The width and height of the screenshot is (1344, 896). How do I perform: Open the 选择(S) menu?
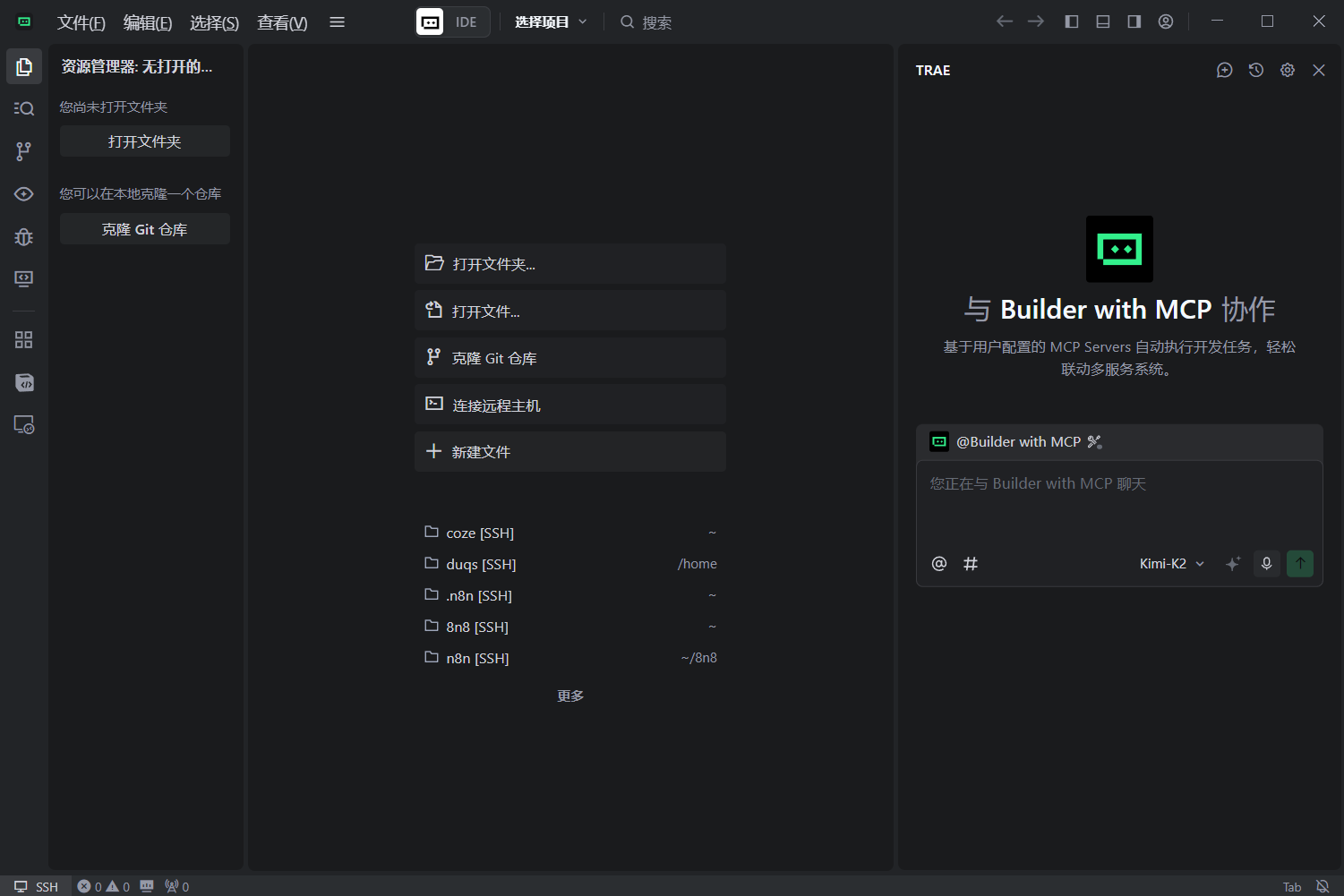point(214,22)
